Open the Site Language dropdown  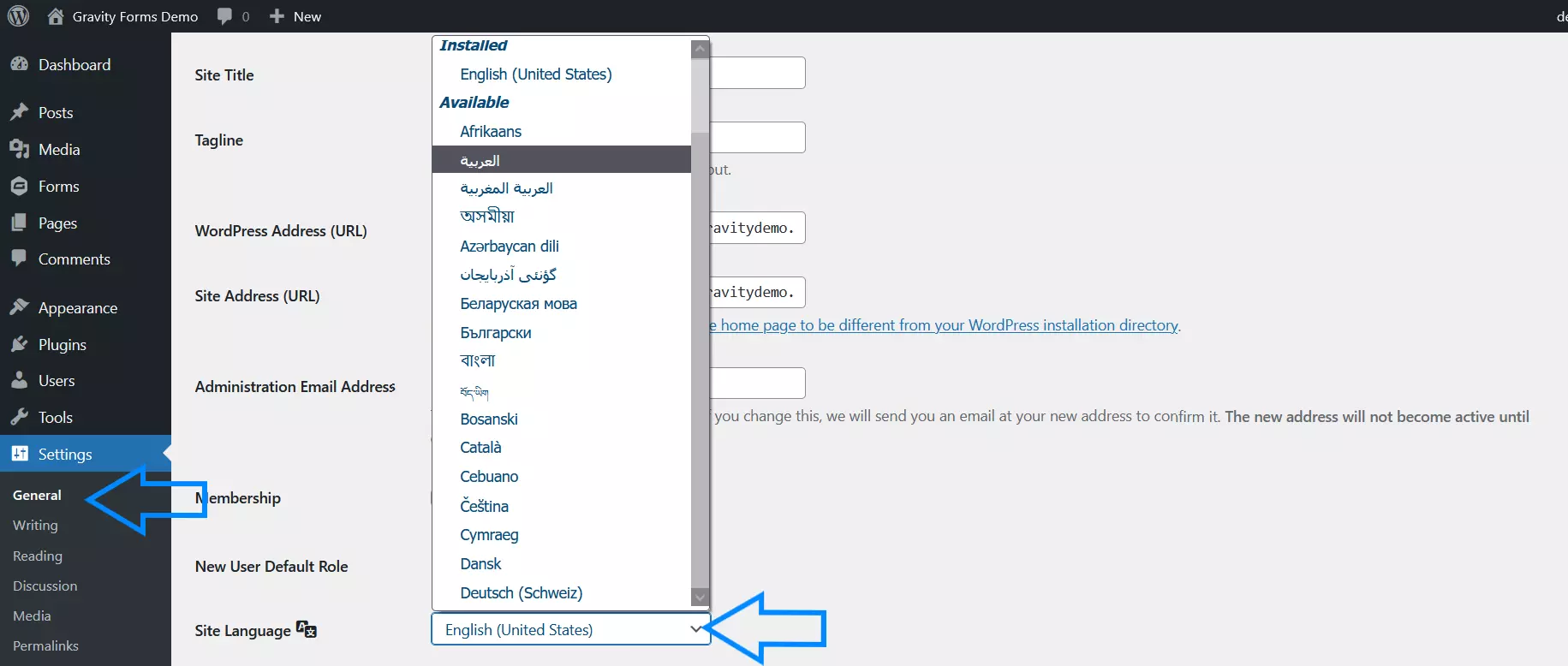[x=570, y=630]
